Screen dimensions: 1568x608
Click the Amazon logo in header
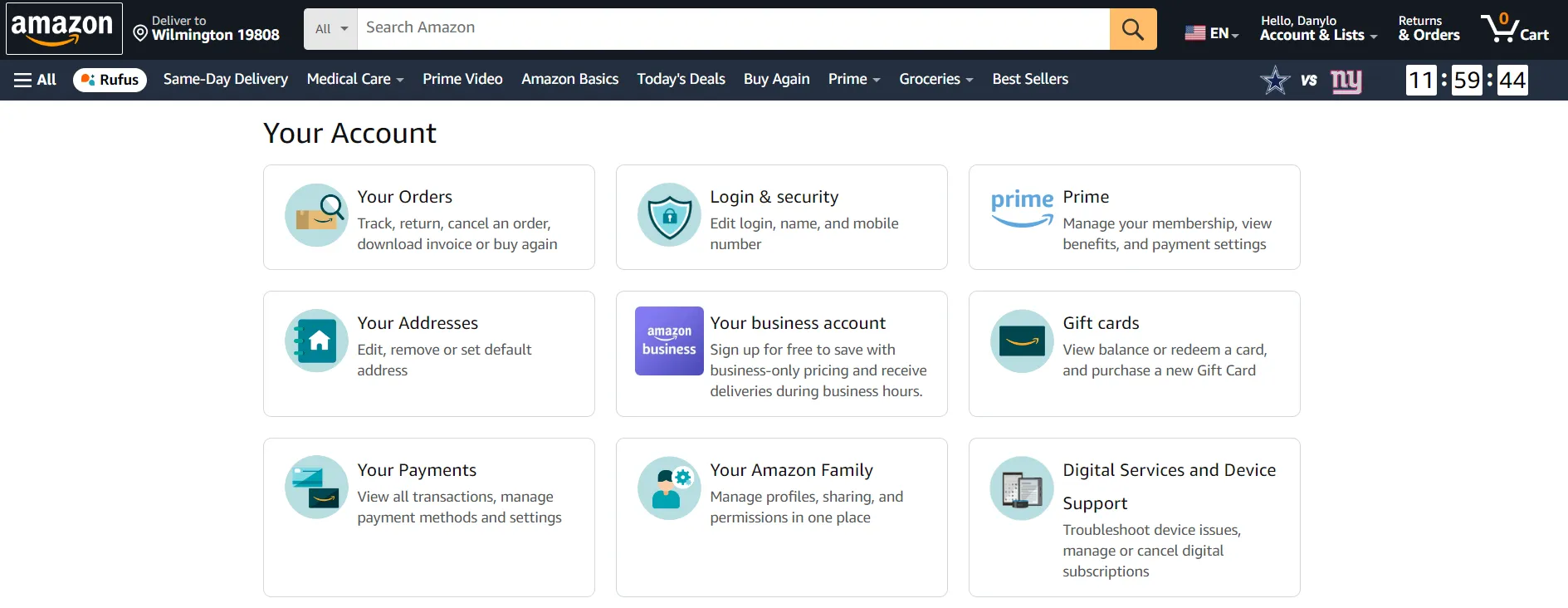click(63, 28)
